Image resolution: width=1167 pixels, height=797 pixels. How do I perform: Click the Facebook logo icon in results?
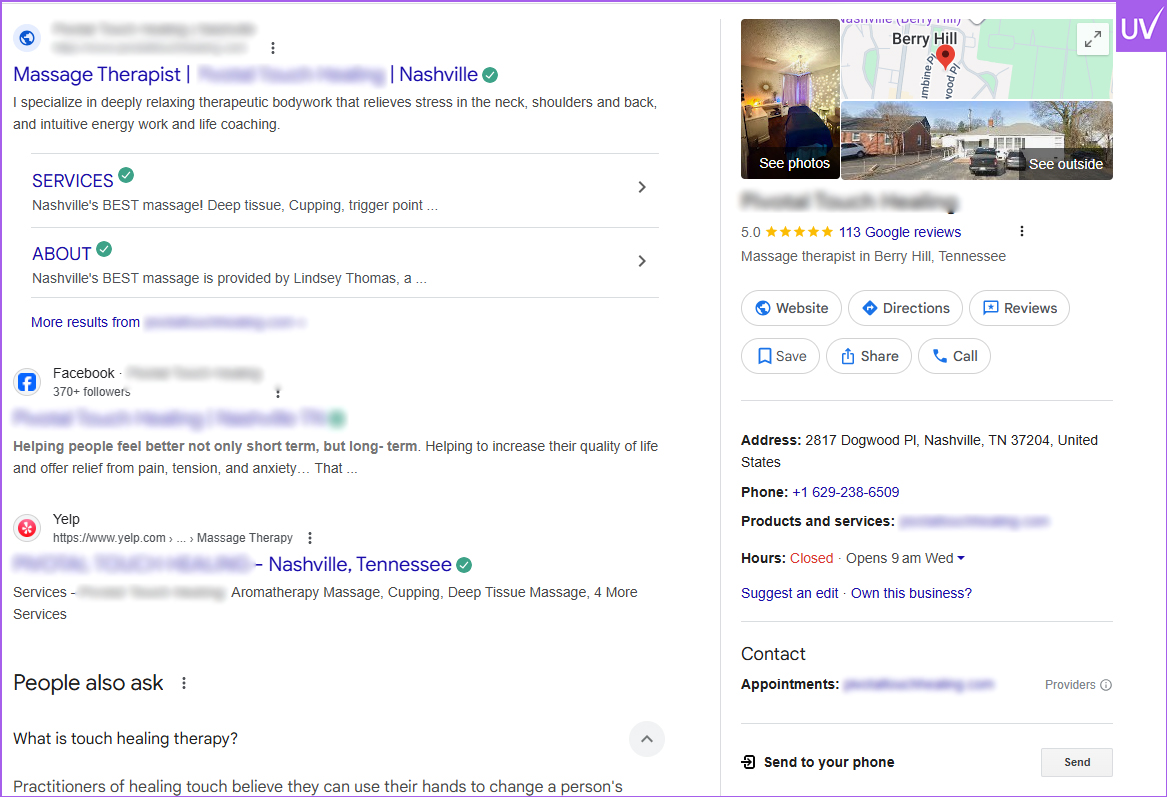tap(28, 383)
